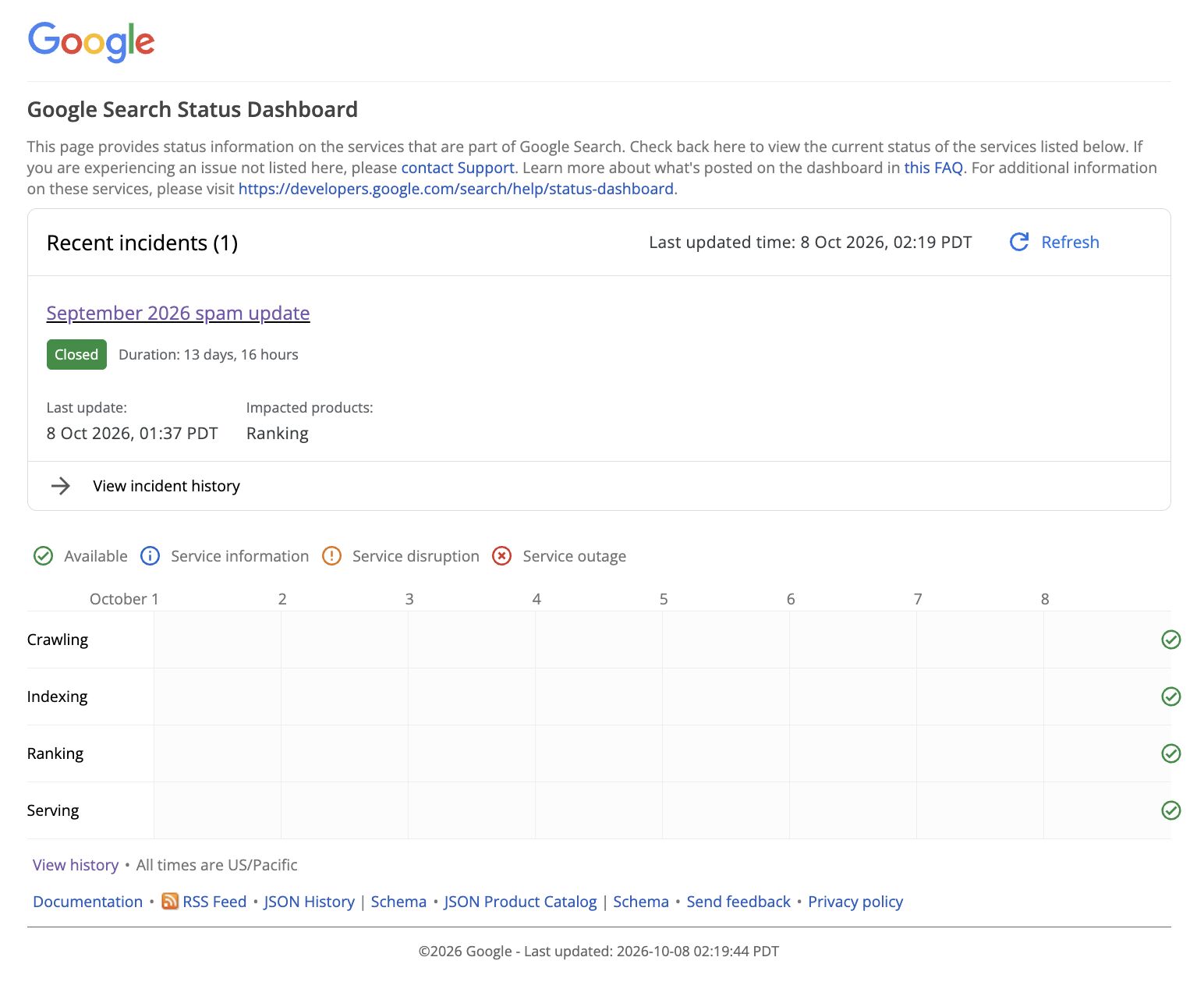
Task: Click the orange Service disruption legend icon
Action: [x=331, y=556]
